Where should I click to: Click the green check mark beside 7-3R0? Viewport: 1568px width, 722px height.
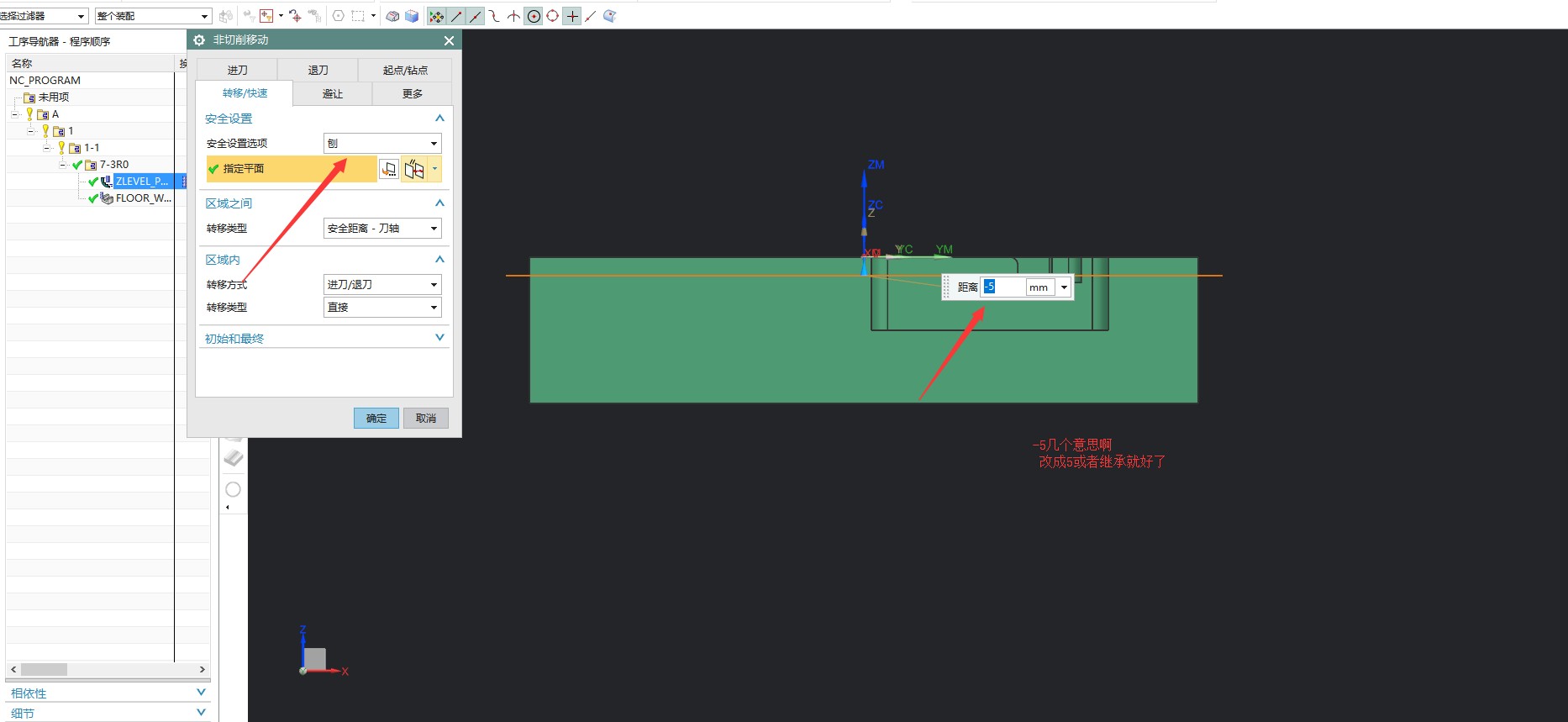77,165
